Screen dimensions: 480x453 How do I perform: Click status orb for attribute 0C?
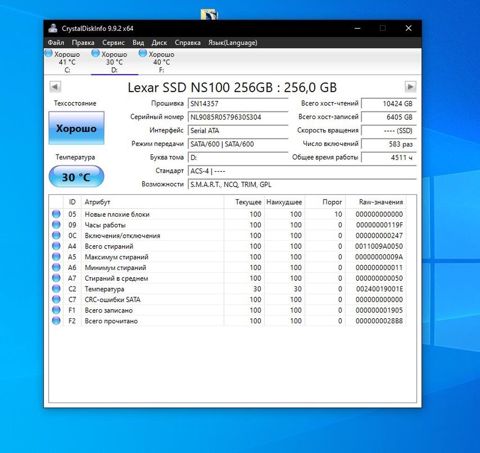click(x=56, y=235)
